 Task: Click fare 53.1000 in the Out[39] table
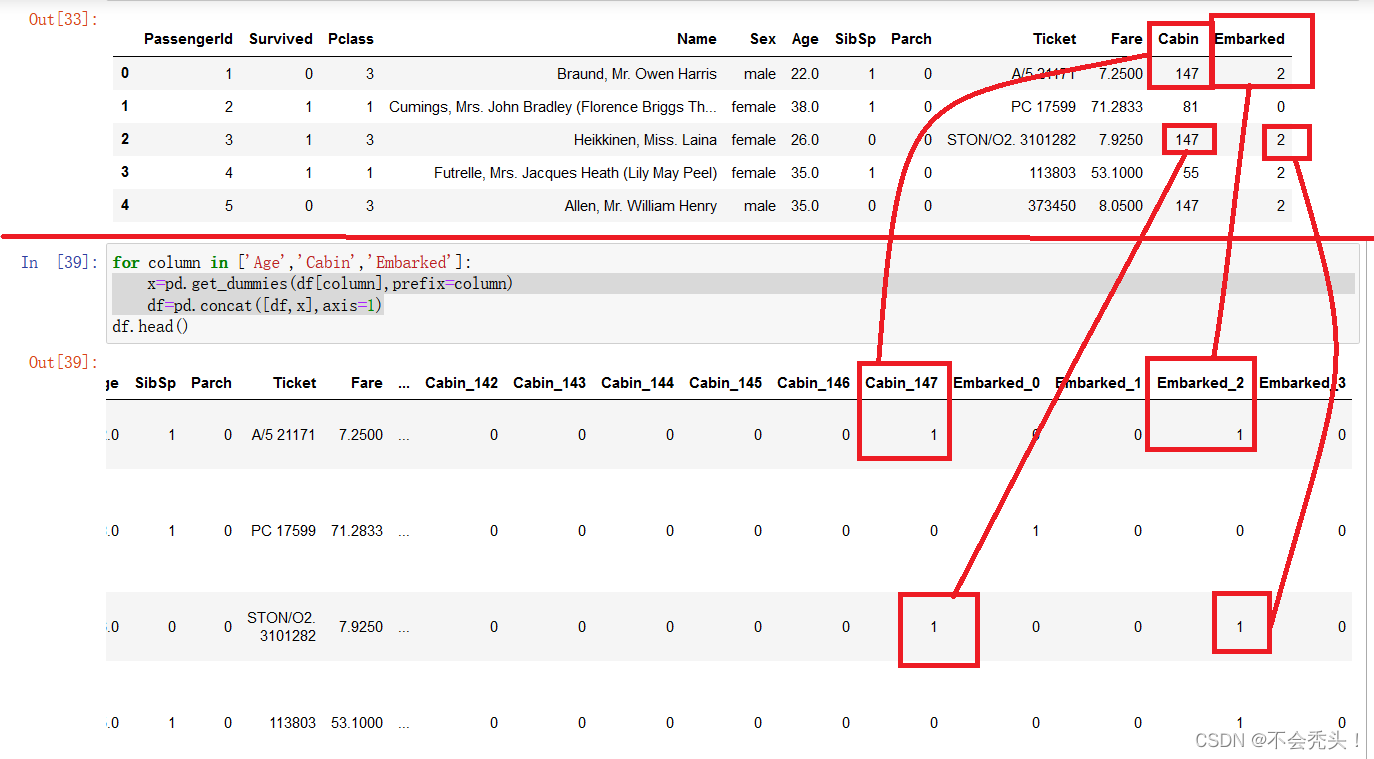pyautogui.click(x=357, y=723)
